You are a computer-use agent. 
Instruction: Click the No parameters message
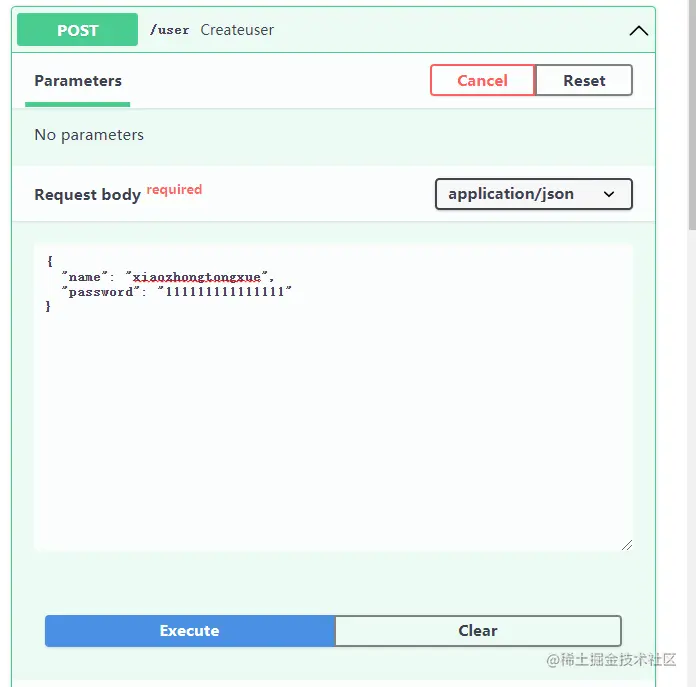pyautogui.click(x=89, y=134)
